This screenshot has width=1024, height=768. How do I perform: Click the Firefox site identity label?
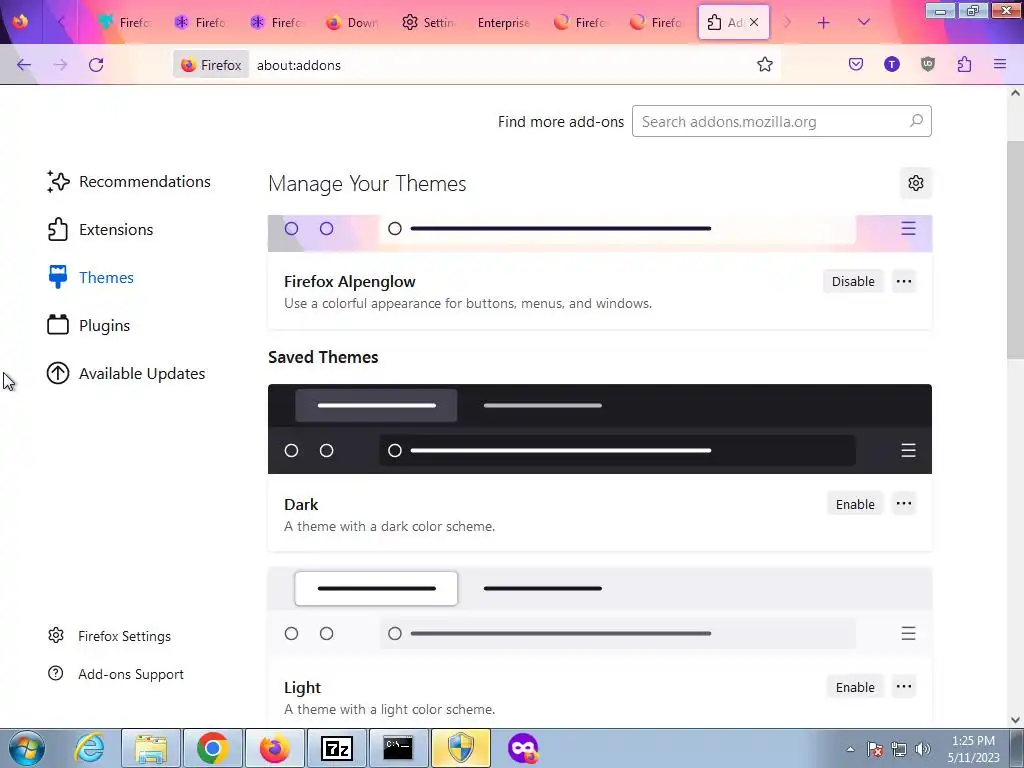[x=211, y=65]
